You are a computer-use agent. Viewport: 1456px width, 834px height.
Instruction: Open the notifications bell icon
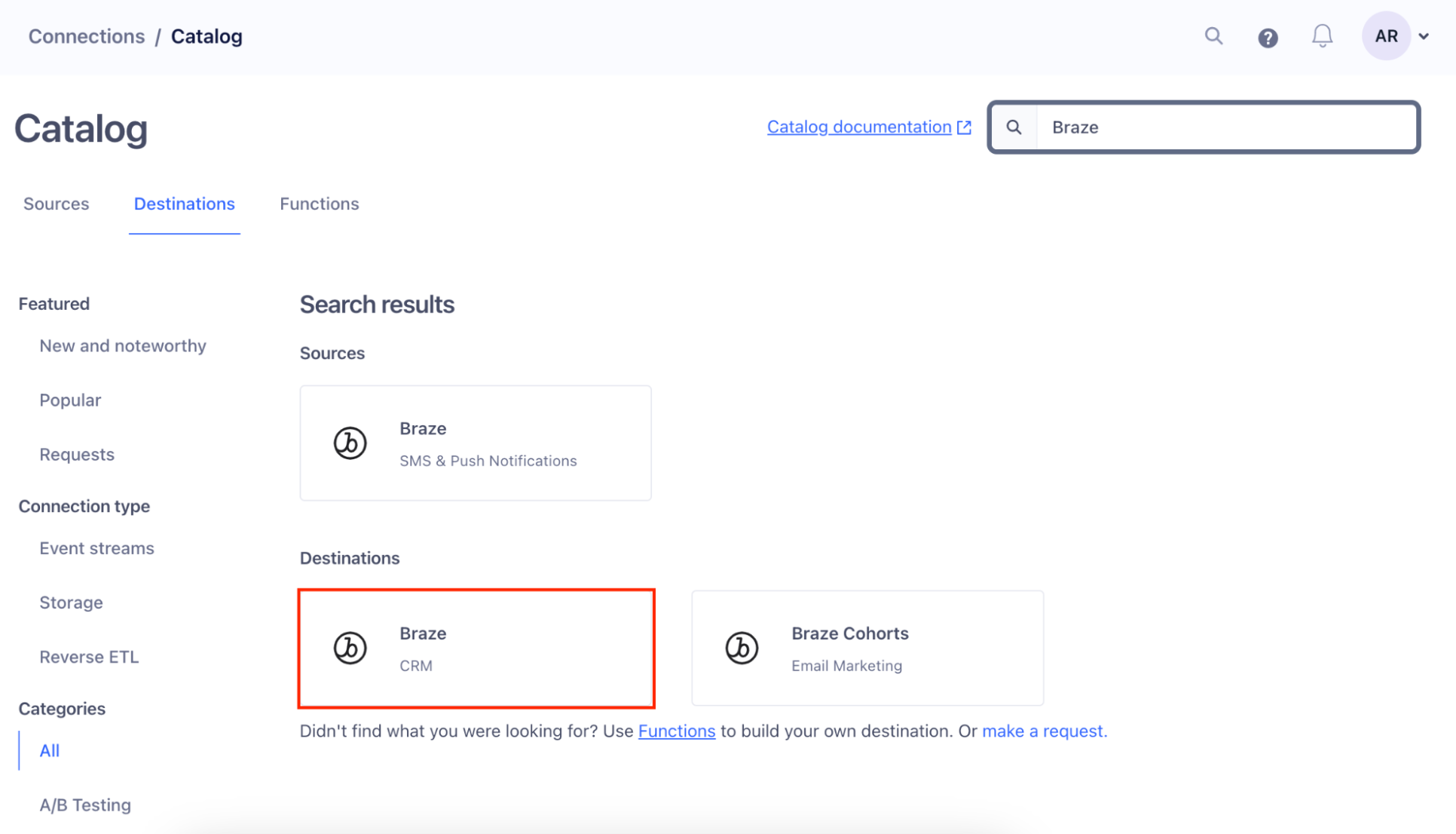pyautogui.click(x=1322, y=36)
